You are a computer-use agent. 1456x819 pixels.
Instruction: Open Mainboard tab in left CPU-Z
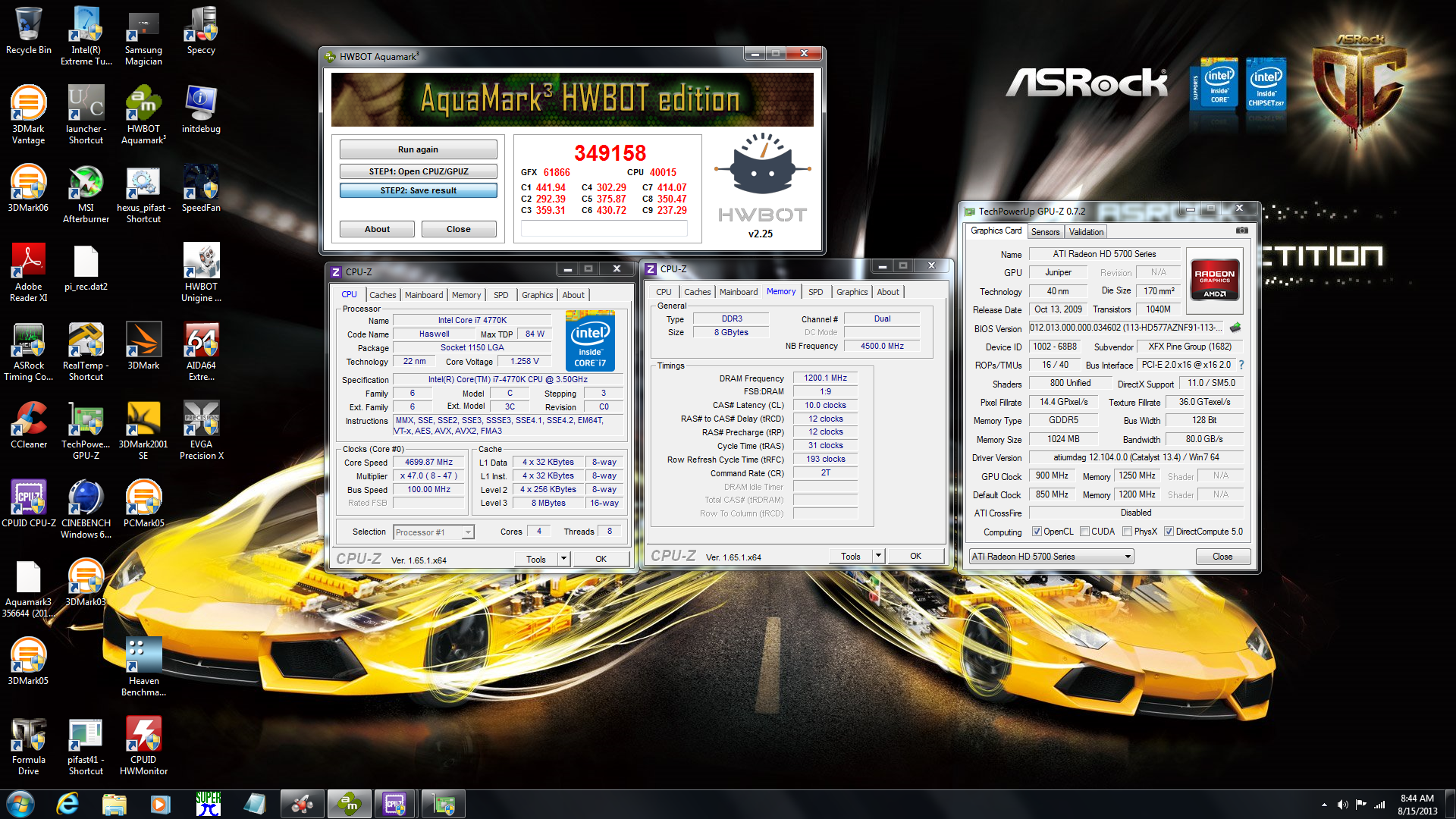click(424, 295)
